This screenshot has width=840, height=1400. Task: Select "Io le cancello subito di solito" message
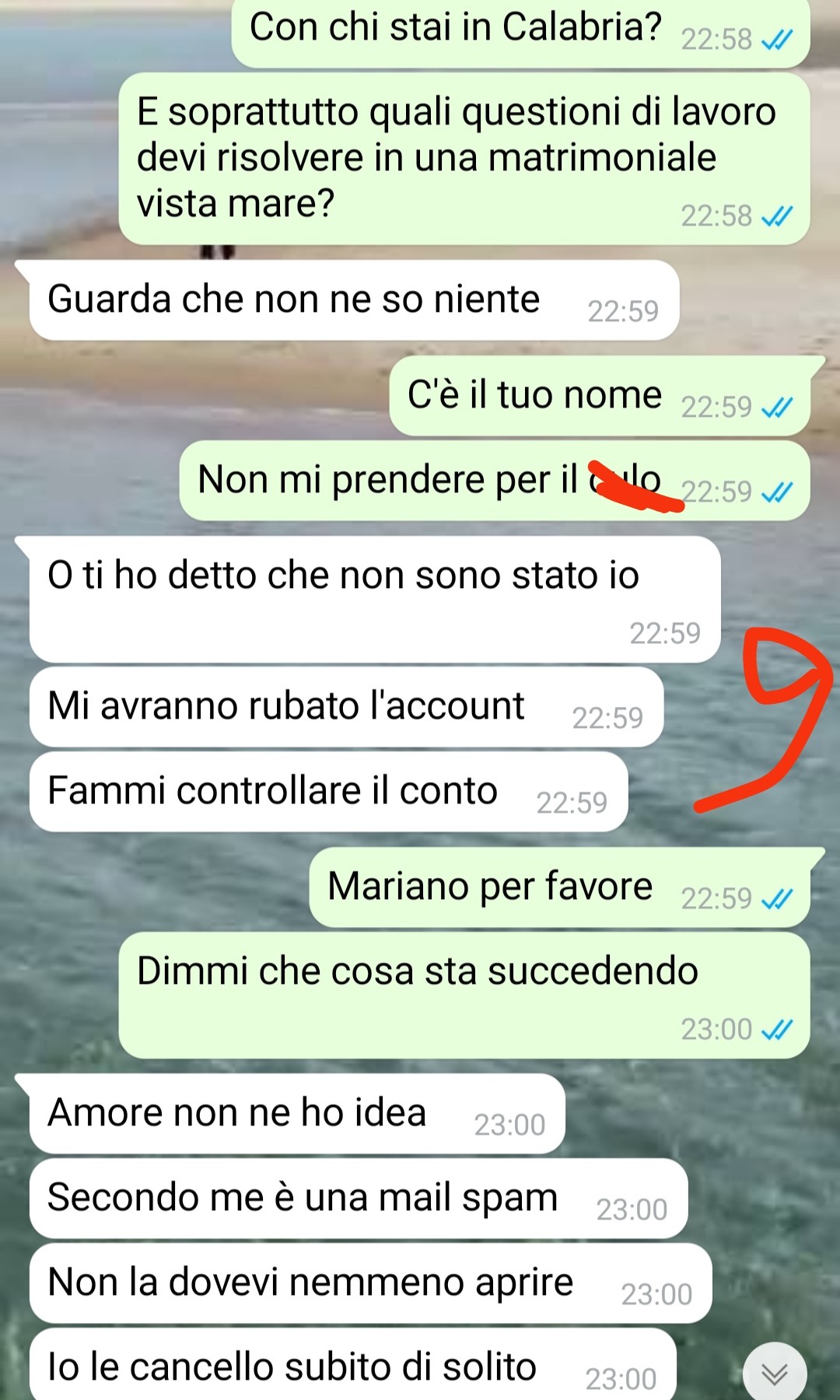[352, 1365]
